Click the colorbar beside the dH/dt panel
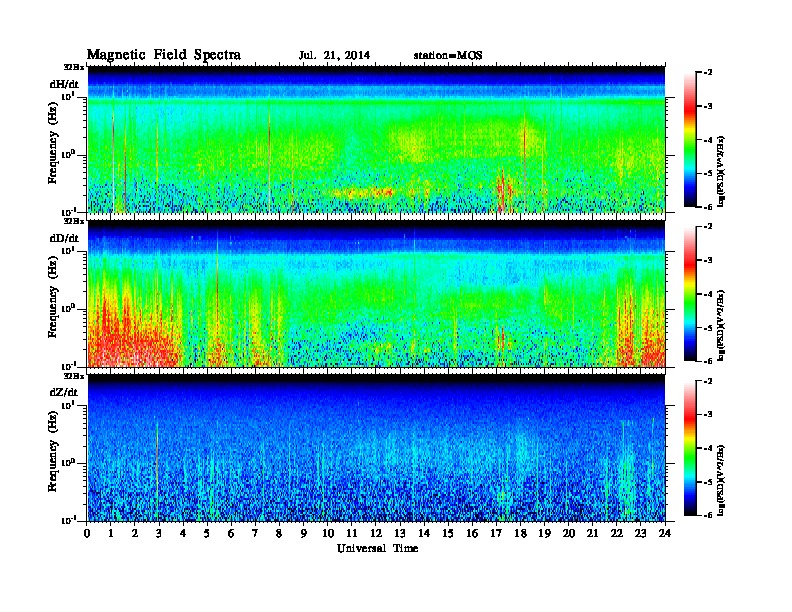Viewport: 792px width, 612px height. 689,140
